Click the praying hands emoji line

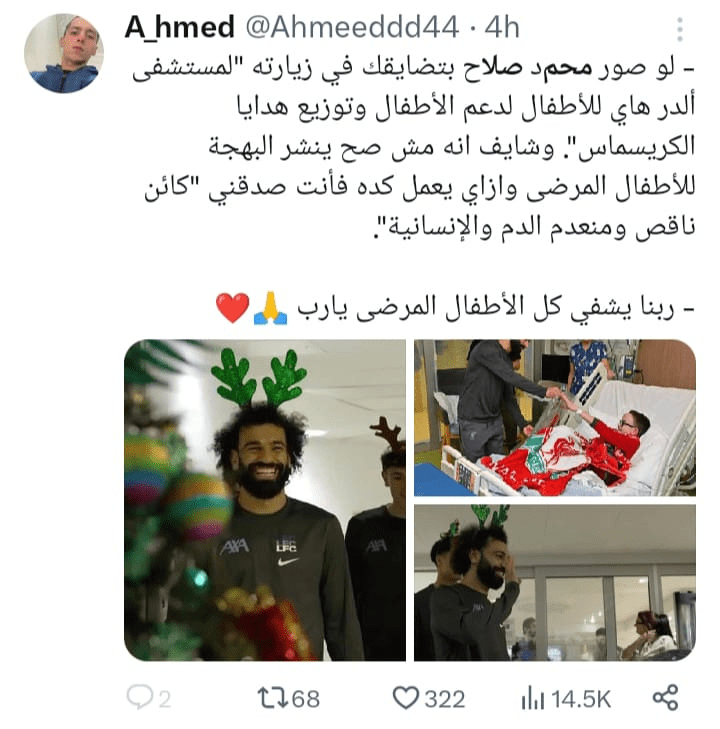[456, 308]
